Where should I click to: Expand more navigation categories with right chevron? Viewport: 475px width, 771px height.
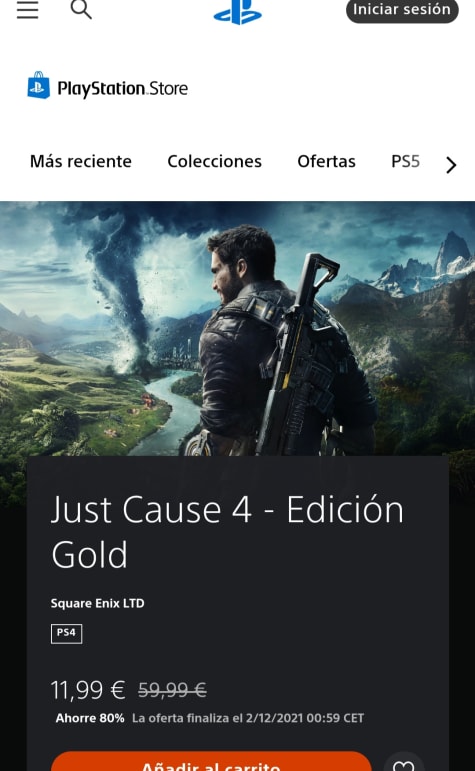(451, 165)
